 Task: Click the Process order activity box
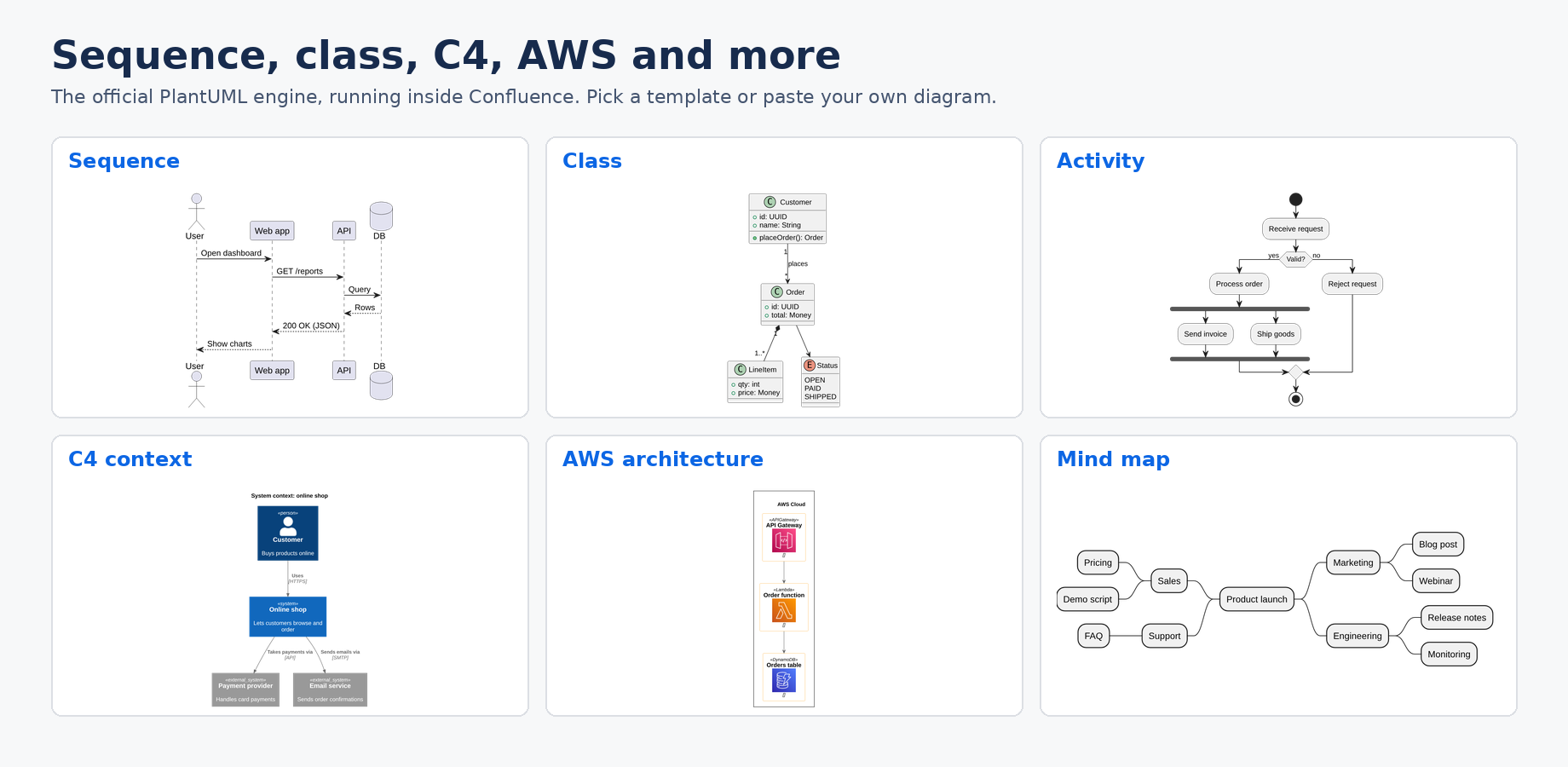pyautogui.click(x=1239, y=284)
